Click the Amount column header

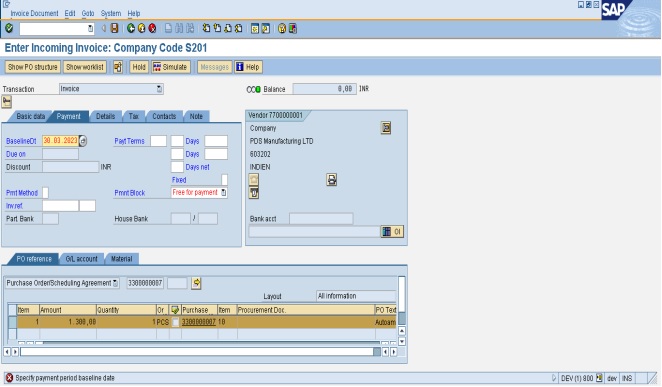(68, 310)
